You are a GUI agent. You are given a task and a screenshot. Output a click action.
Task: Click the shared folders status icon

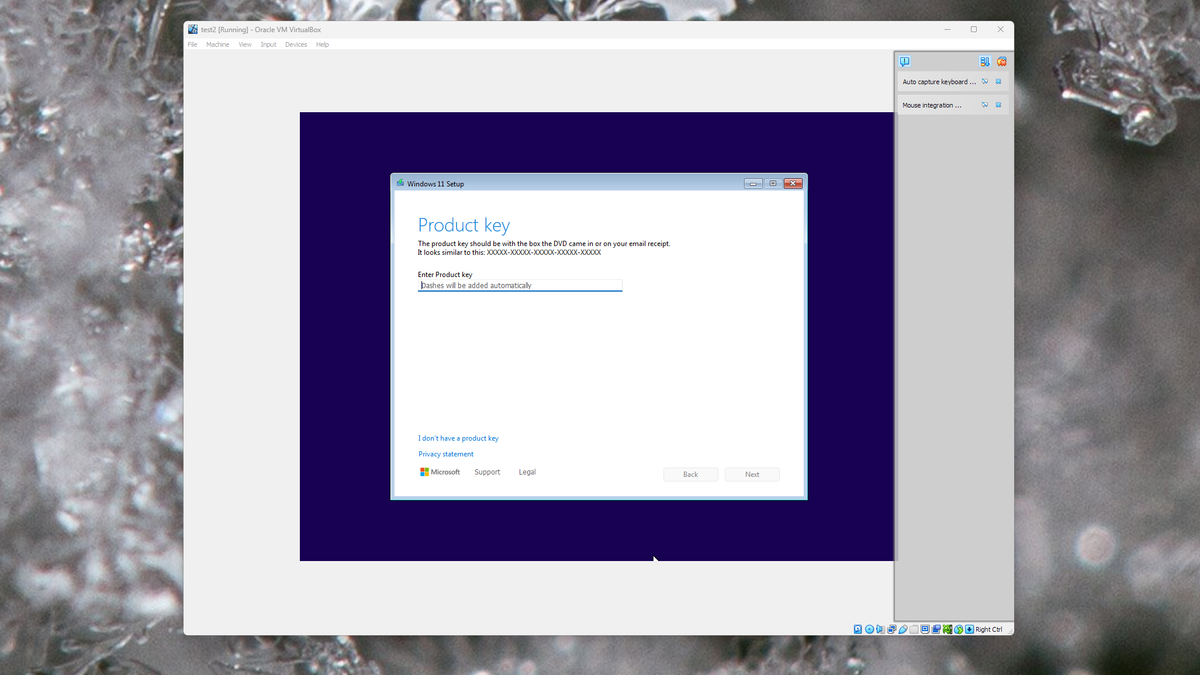pos(913,628)
